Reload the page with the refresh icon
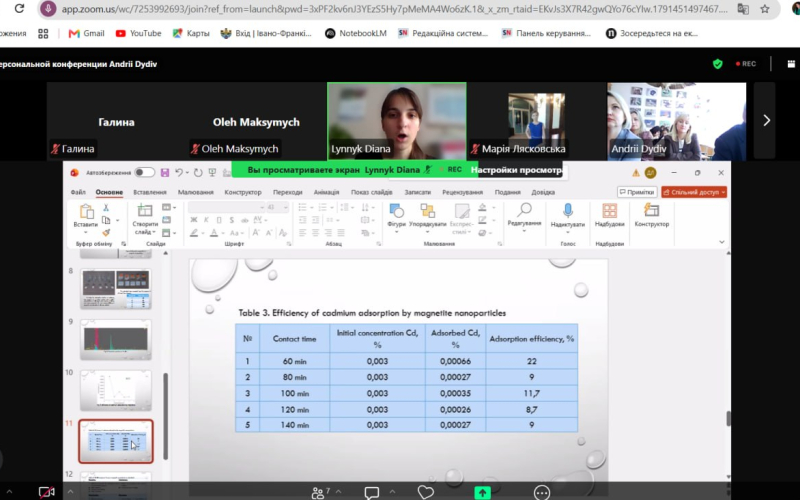The height and width of the screenshot is (500, 800). 19,9
